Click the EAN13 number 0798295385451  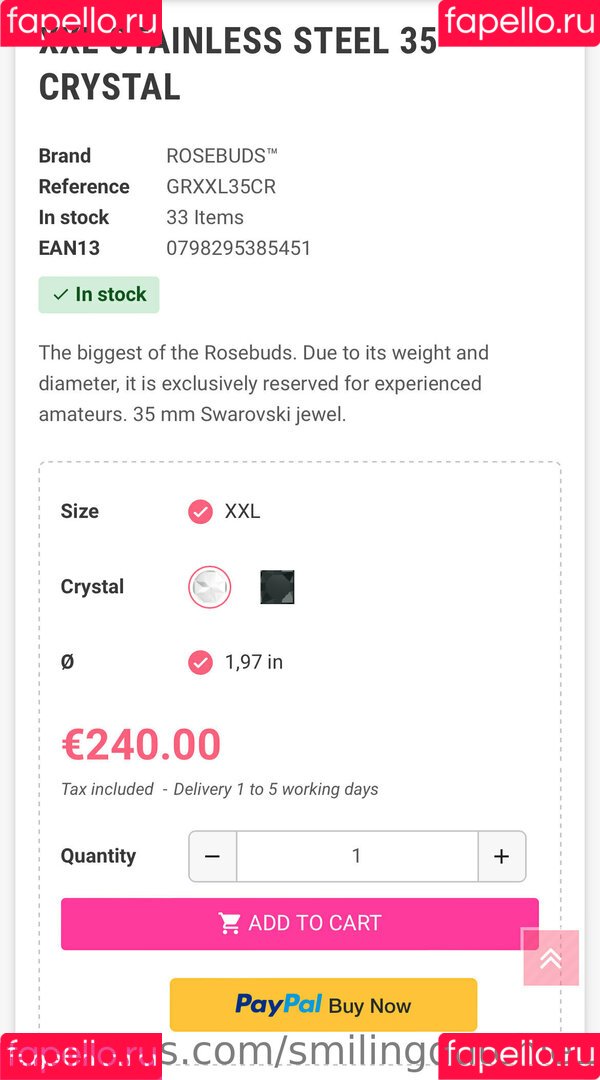pyautogui.click(x=239, y=248)
